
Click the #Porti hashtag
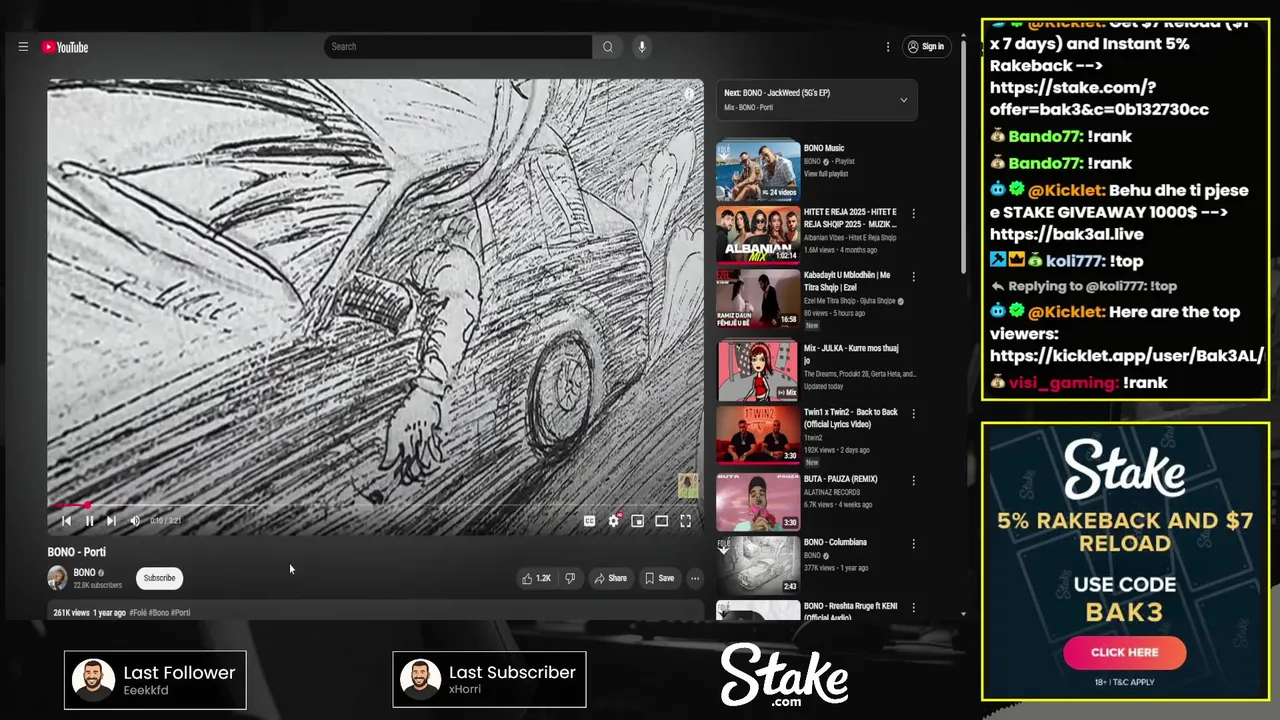(181, 613)
